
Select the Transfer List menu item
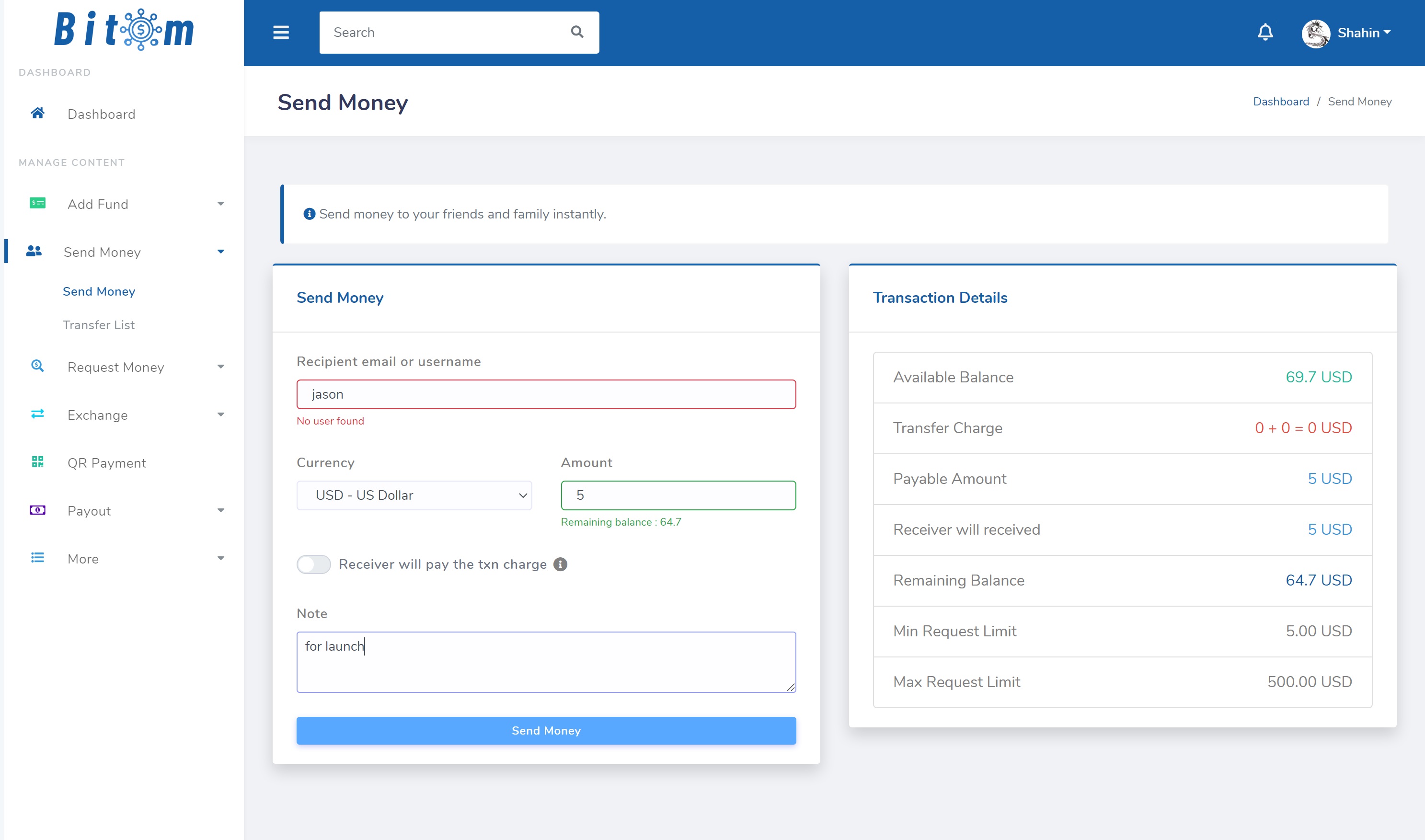tap(98, 325)
